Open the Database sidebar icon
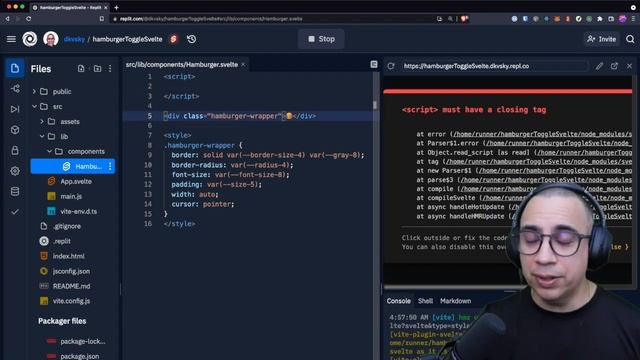 pyautogui.click(x=15, y=191)
